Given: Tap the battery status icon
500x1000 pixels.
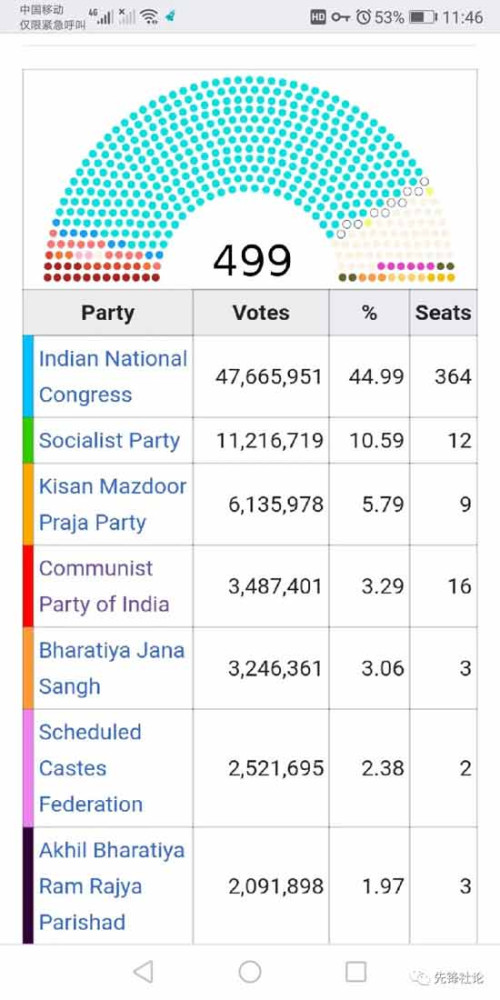Looking at the screenshot, I should 423,17.
